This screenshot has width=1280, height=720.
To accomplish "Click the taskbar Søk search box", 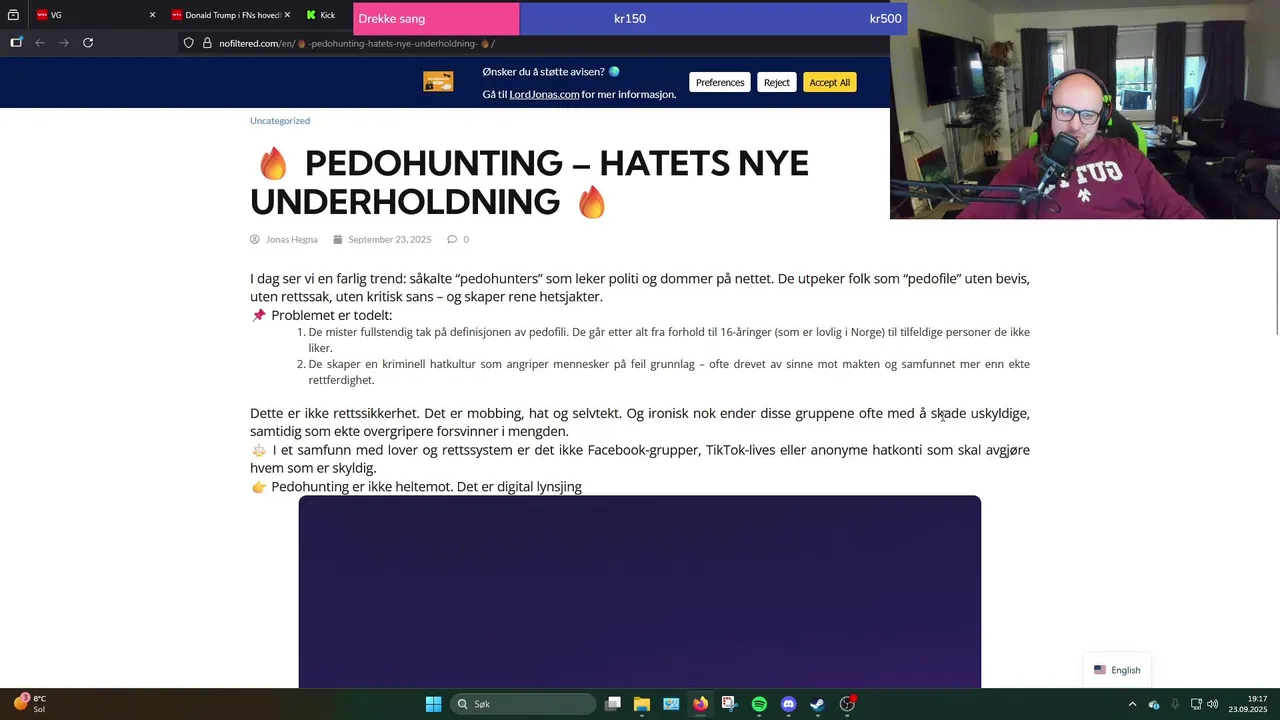I will (x=523, y=704).
